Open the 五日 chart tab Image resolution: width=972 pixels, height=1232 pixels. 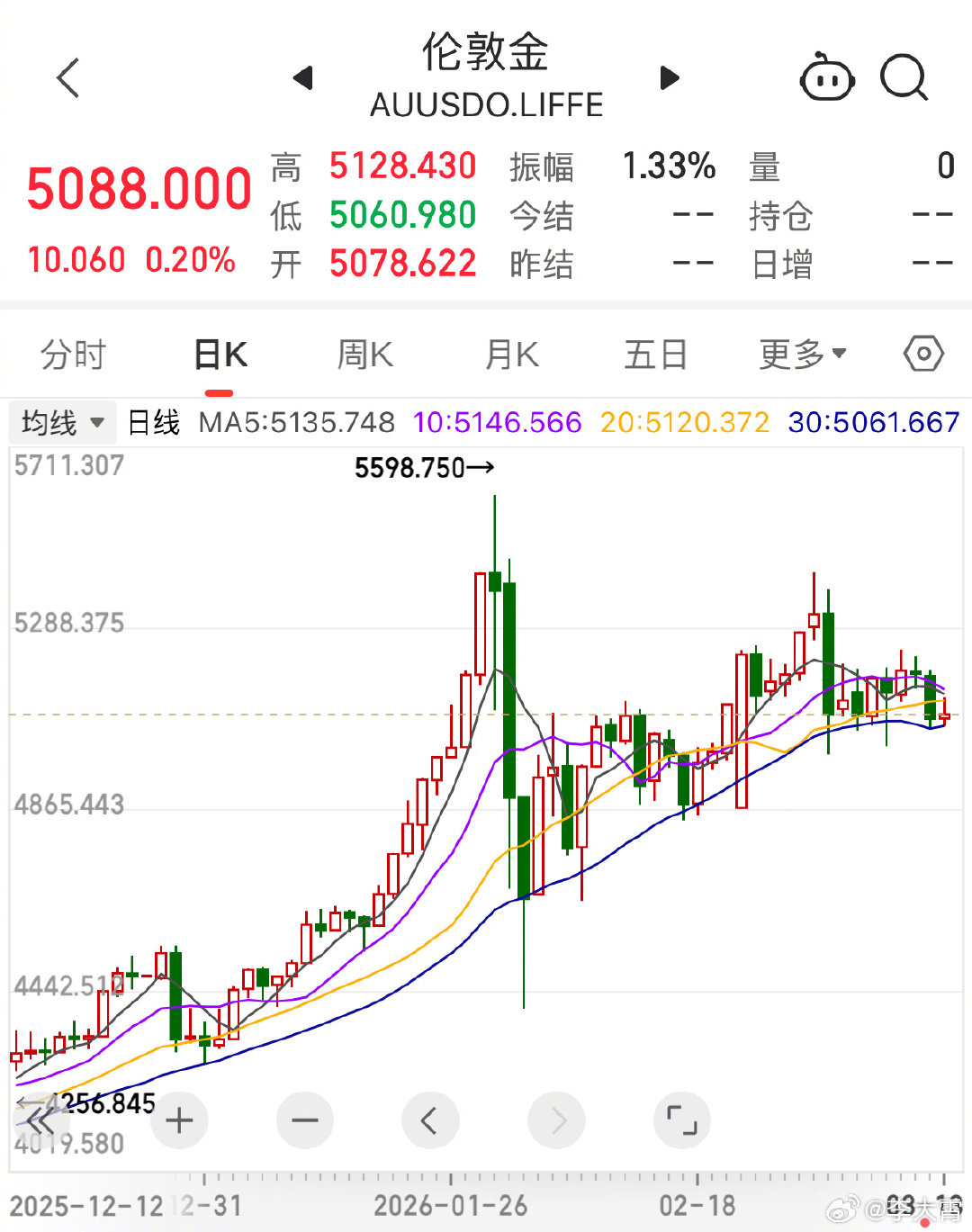(x=655, y=355)
